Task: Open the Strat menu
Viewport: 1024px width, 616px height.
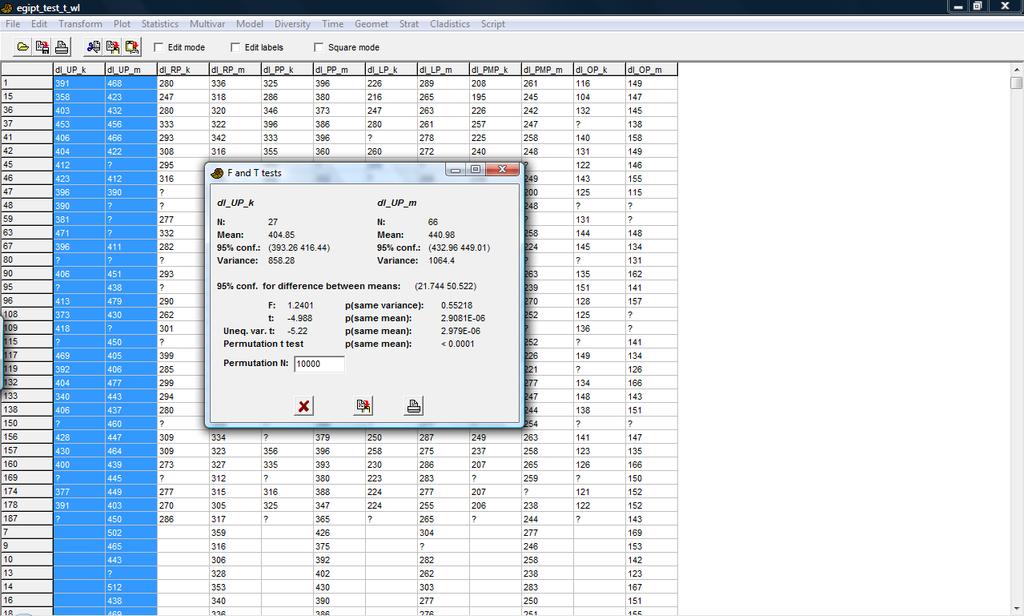Action: 409,24
